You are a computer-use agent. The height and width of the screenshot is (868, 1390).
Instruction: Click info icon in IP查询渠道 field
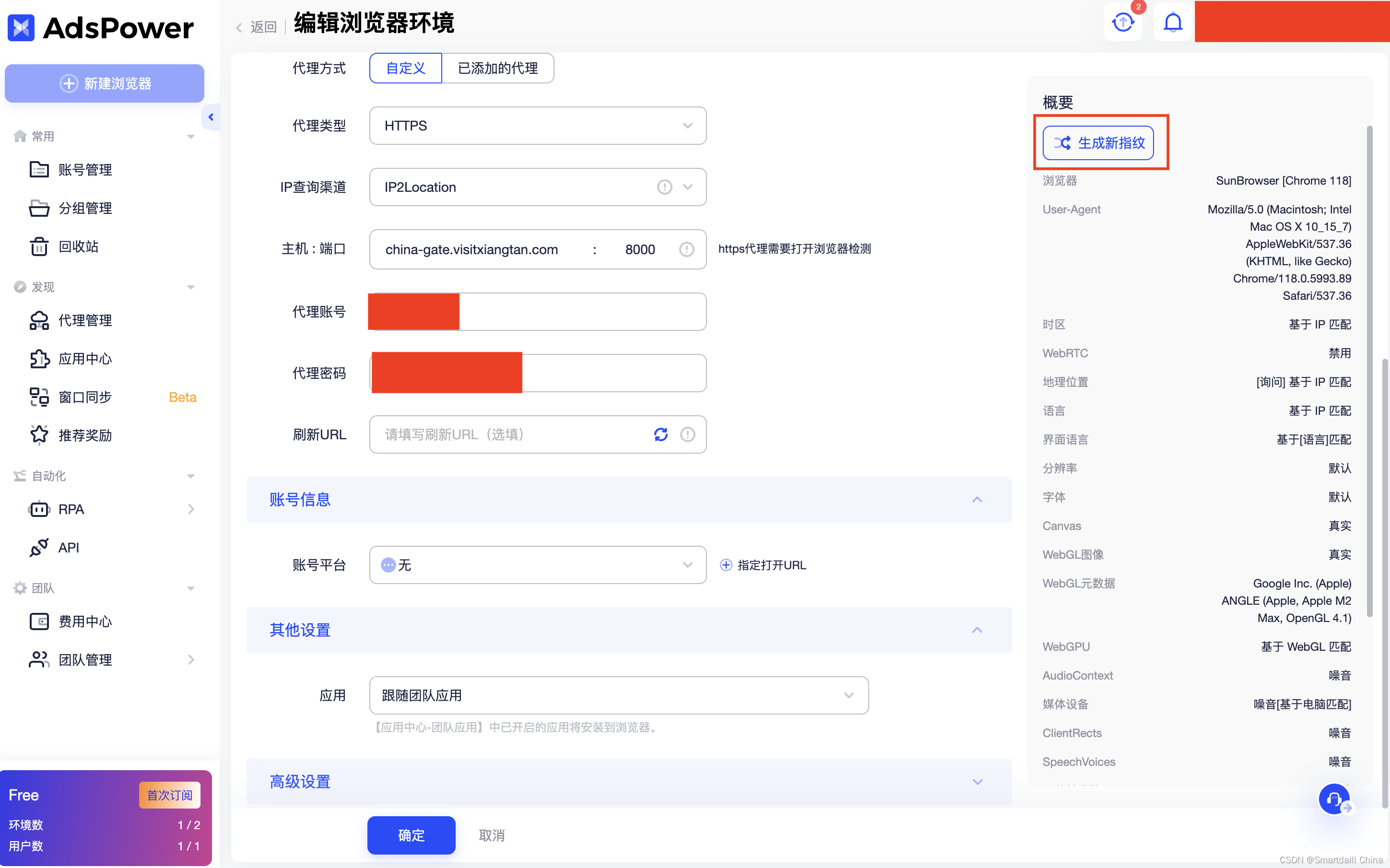pos(664,187)
